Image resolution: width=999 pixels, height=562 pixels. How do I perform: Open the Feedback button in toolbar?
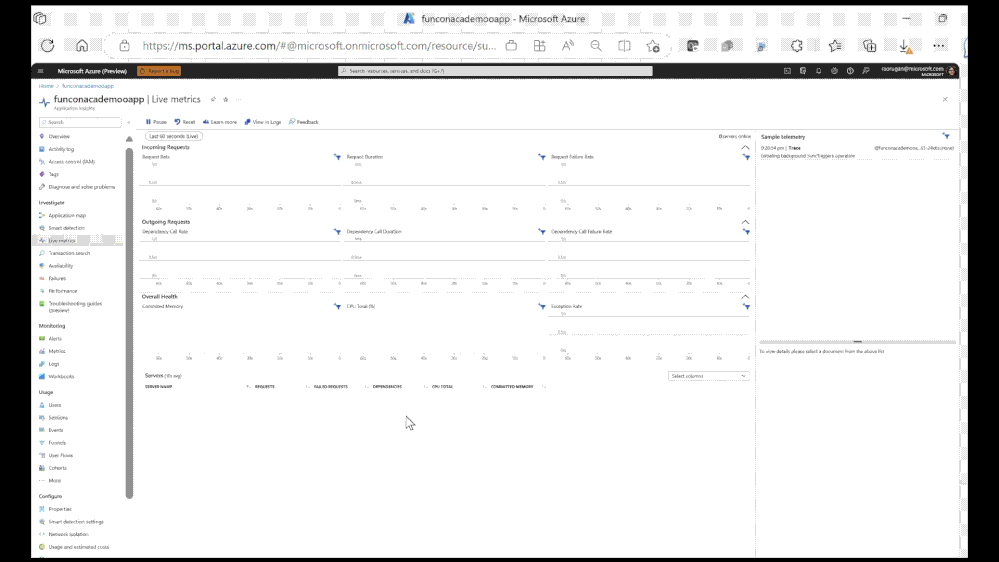point(304,122)
